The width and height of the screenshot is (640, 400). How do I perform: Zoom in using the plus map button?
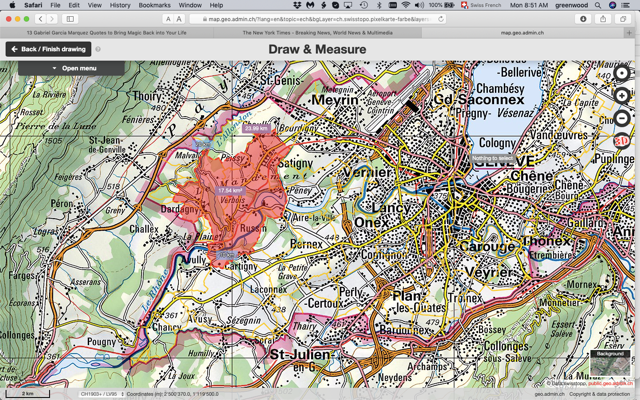621,96
